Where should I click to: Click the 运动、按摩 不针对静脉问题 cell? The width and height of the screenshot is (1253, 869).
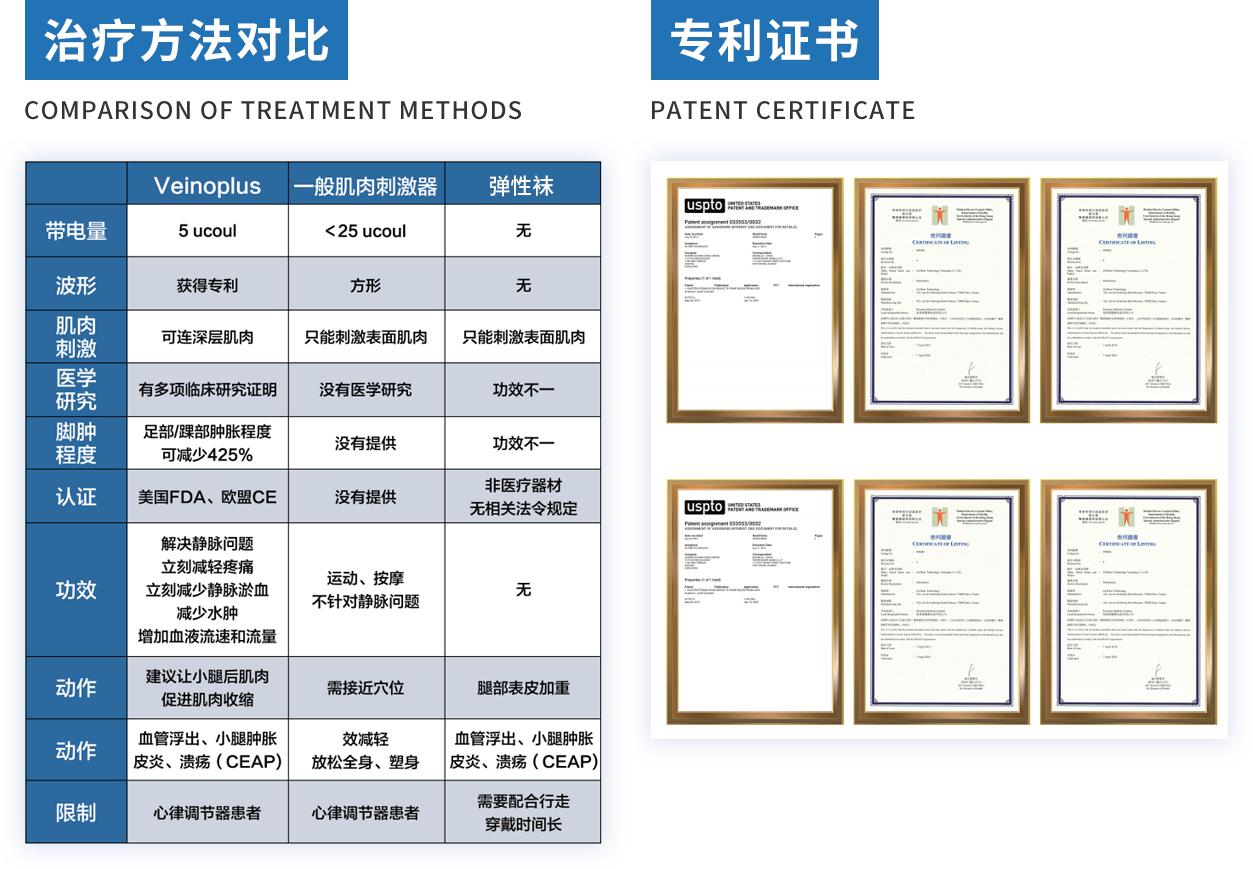pyautogui.click(x=366, y=590)
